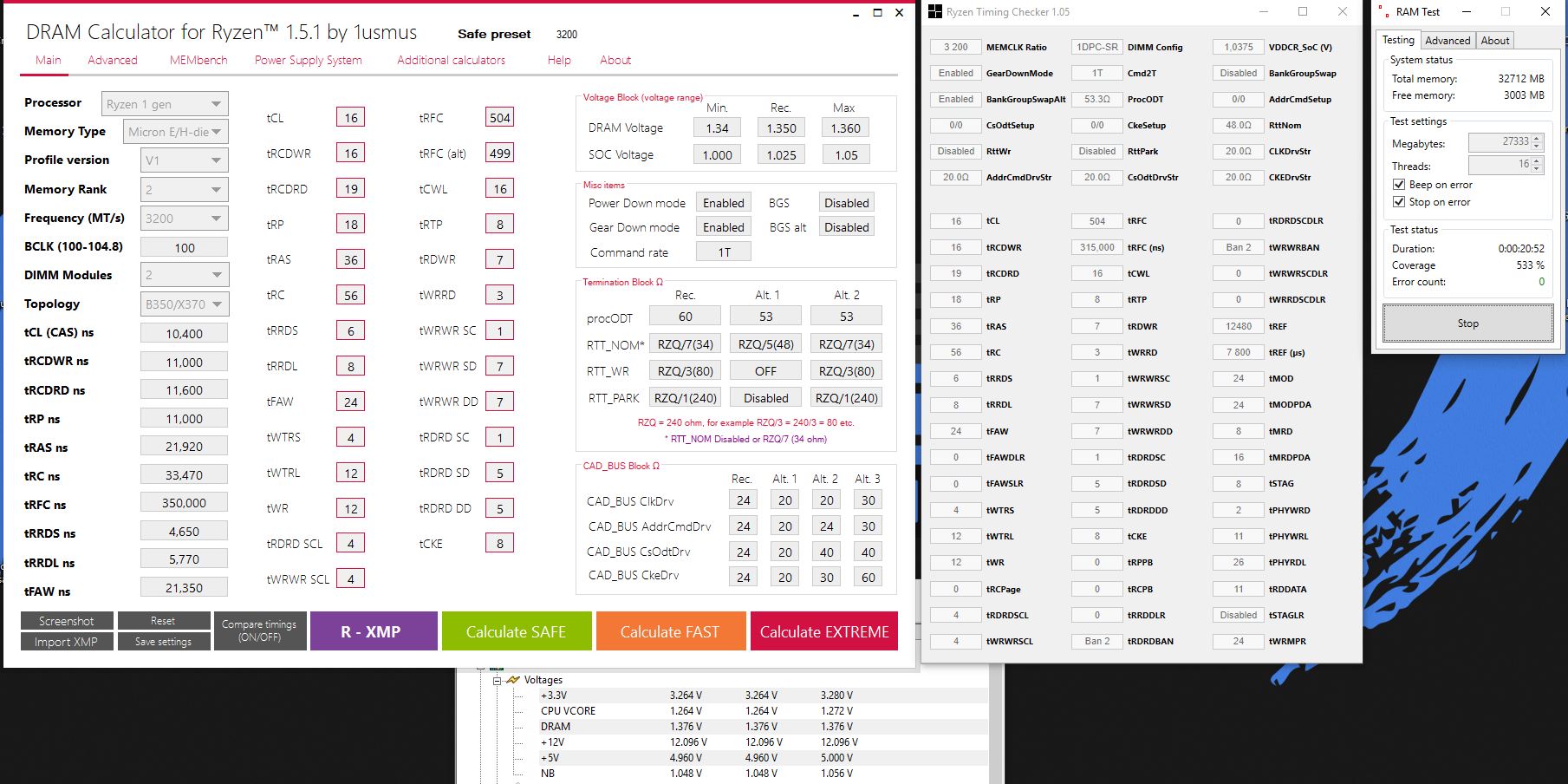This screenshot has height=784, width=1568.
Task: Click the tRFC value field showing 504
Action: 500,118
